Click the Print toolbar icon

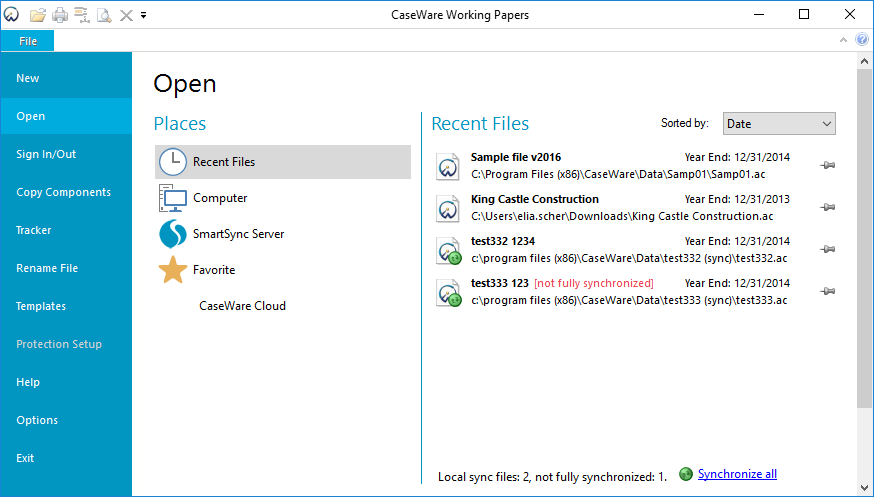[60, 15]
